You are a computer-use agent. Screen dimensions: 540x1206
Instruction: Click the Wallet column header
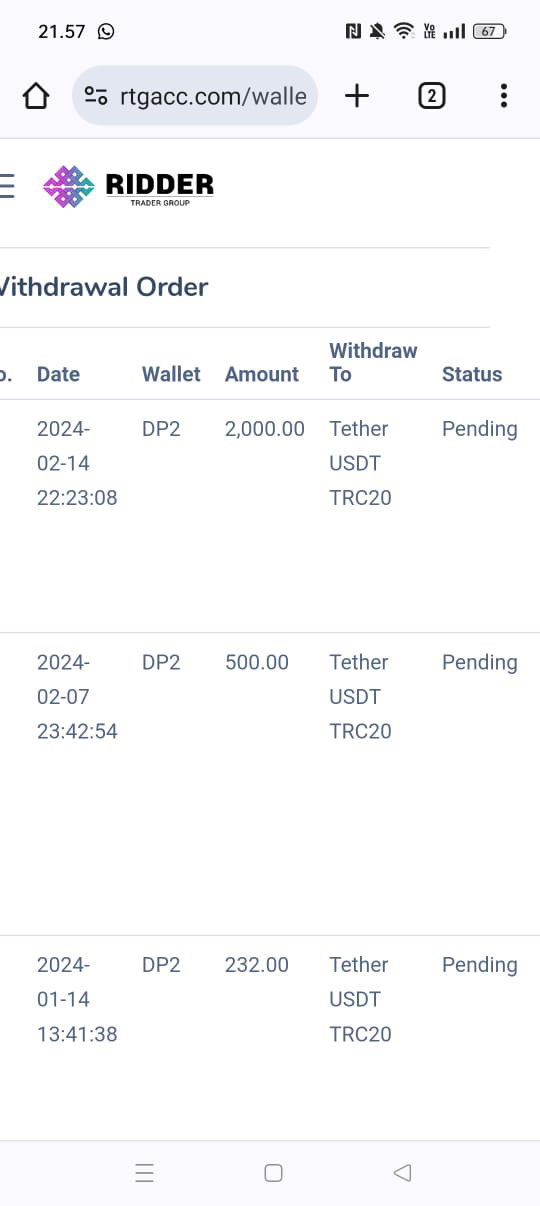pos(171,374)
